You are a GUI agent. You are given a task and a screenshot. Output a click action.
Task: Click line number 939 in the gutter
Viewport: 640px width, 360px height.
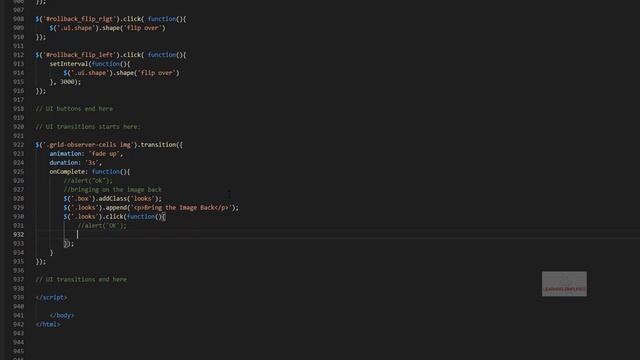coord(18,297)
